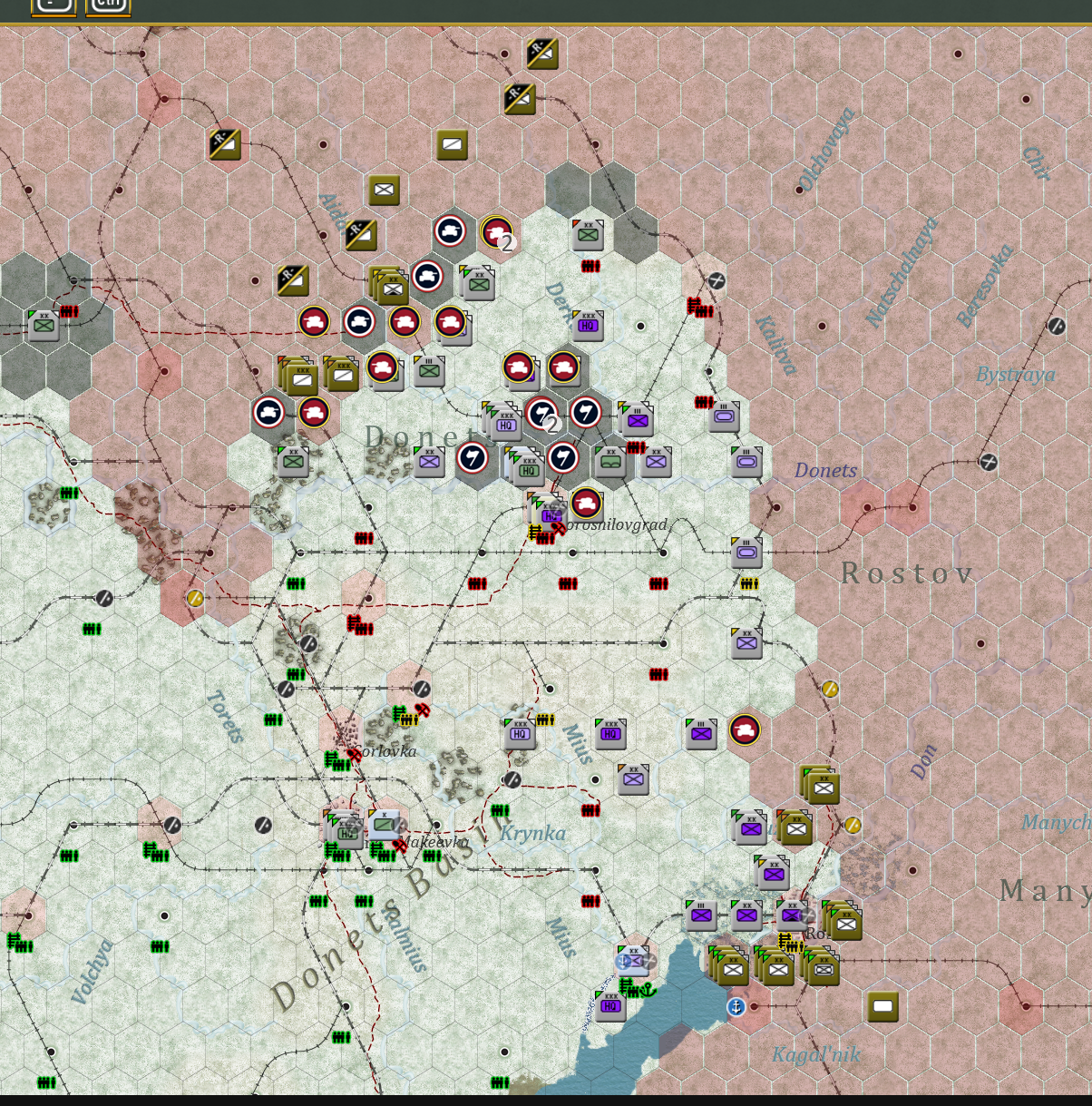Select the light purple division beside the Donets region label
Viewport: 1092px width, 1106px height.
click(x=429, y=461)
